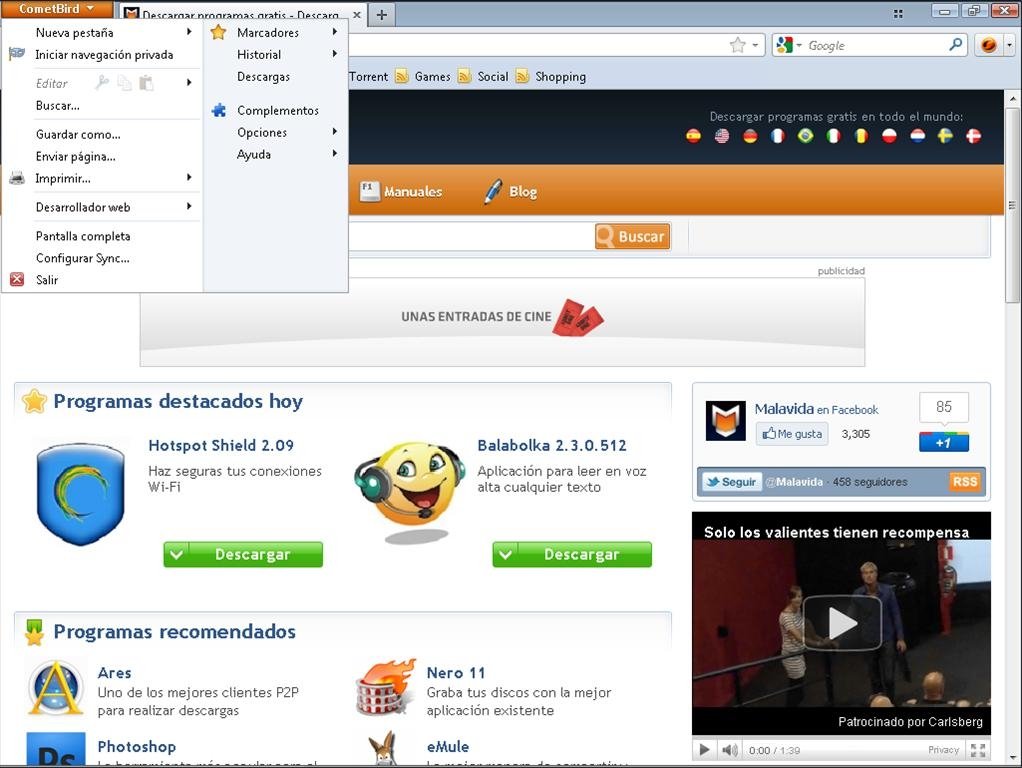The image size is (1022, 768).
Task: Expand the Nueva pestaña submenu arrow
Action: (189, 31)
